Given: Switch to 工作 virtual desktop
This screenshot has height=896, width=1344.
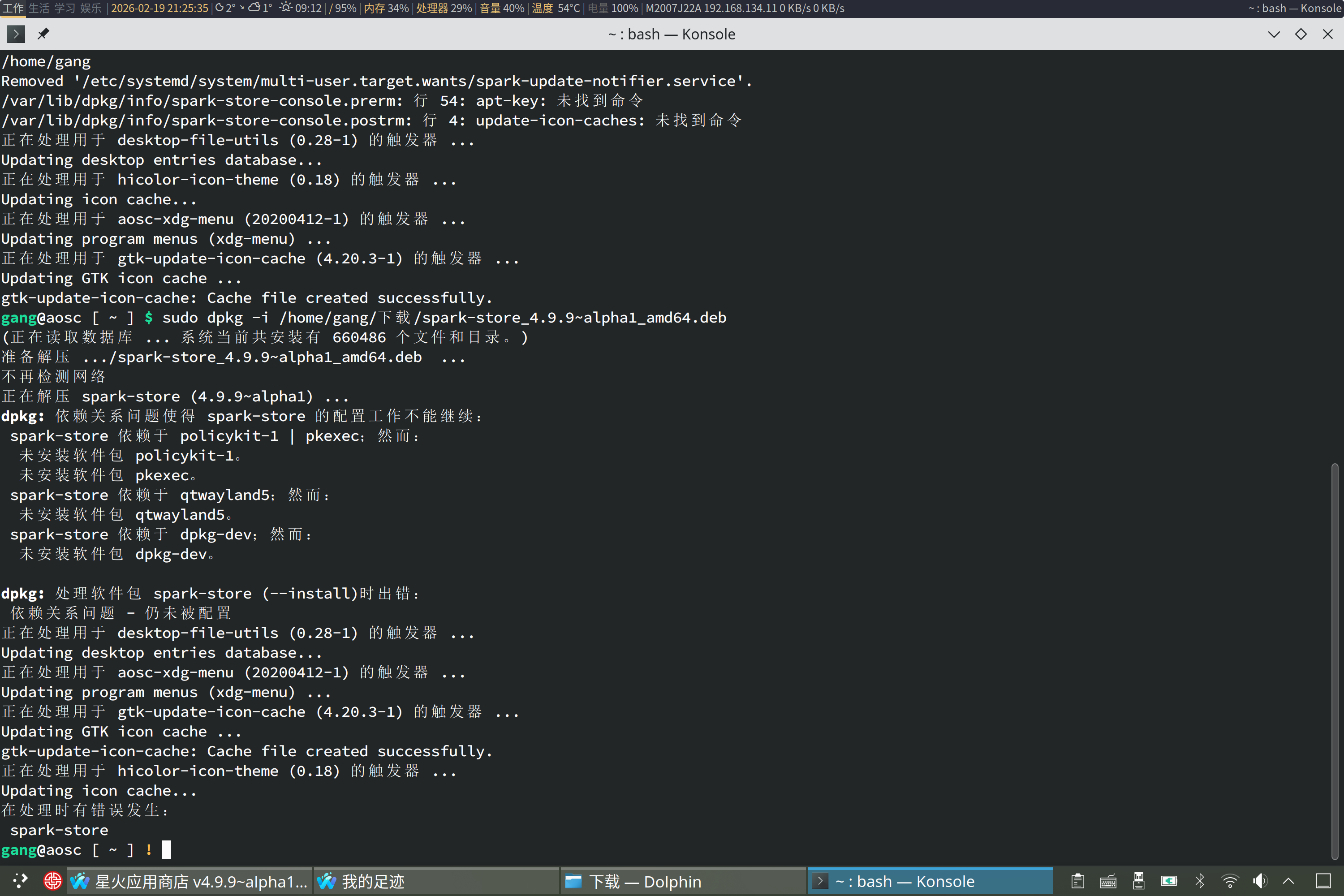Looking at the screenshot, I should pyautogui.click(x=13, y=8).
